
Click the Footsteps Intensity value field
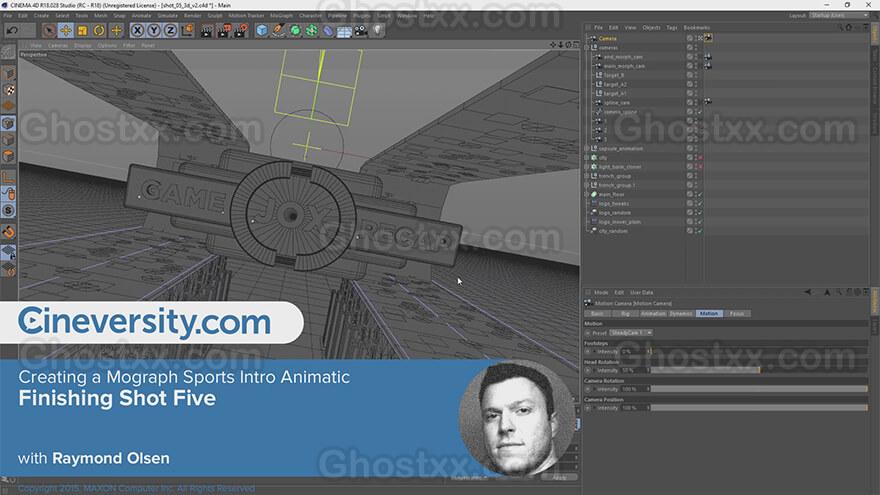pos(633,352)
